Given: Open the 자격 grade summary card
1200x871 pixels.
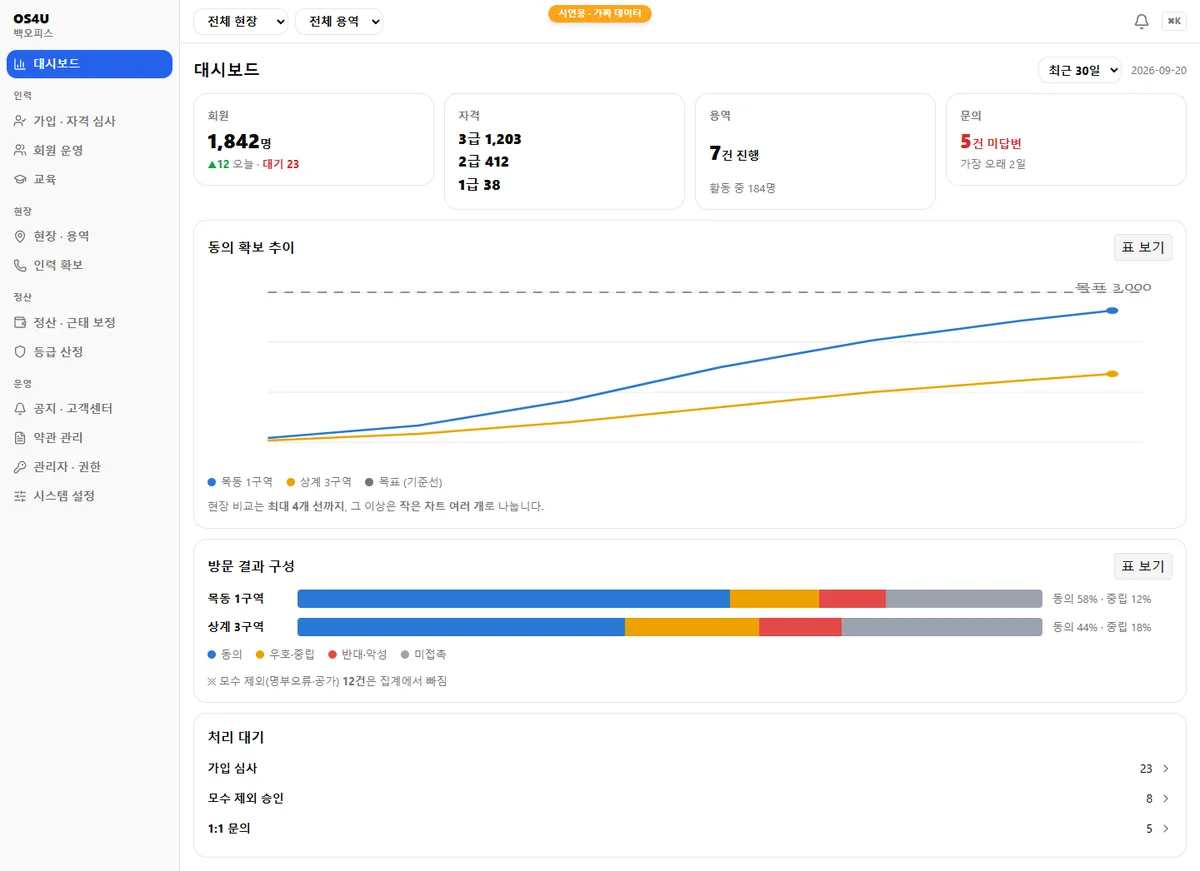Looking at the screenshot, I should pyautogui.click(x=564, y=151).
